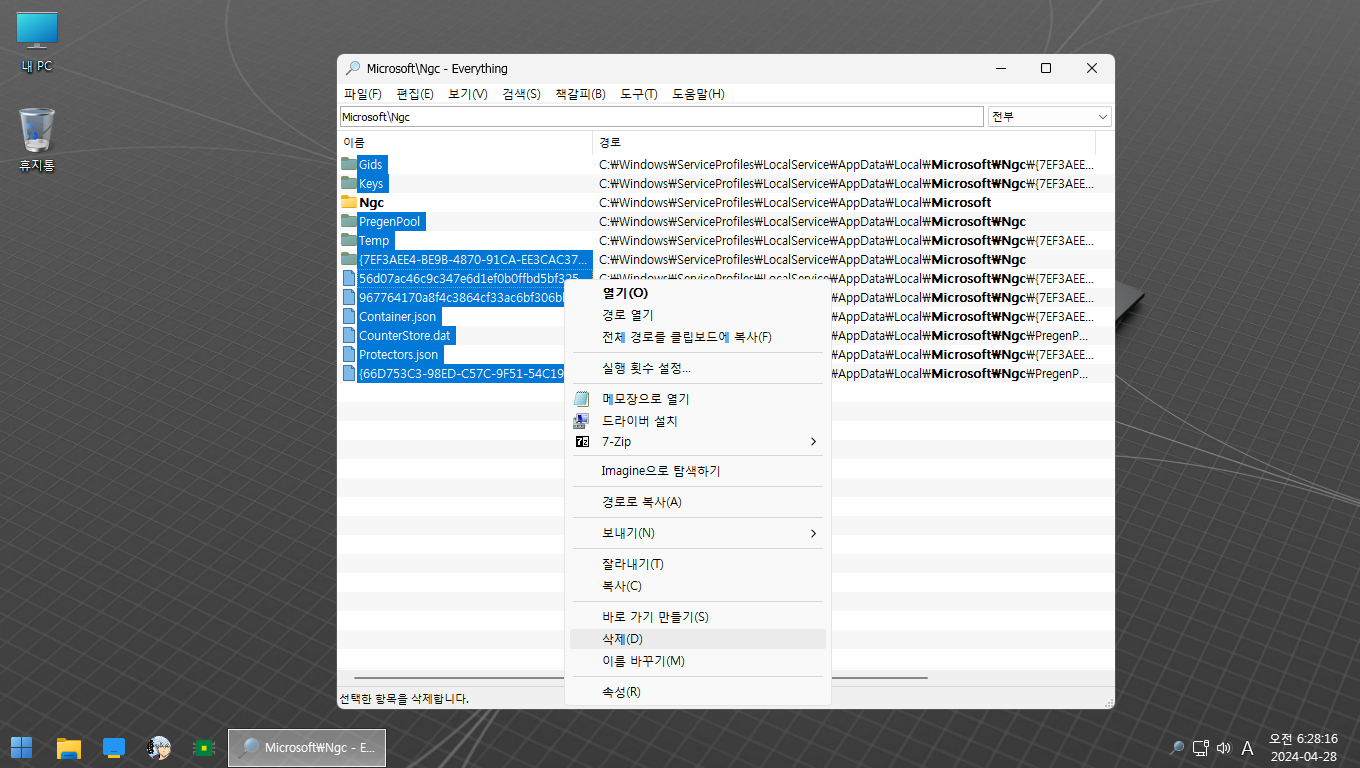Viewport: 1360px width, 768px height.
Task: Open the 책갈피(B) menu
Action: [580, 94]
